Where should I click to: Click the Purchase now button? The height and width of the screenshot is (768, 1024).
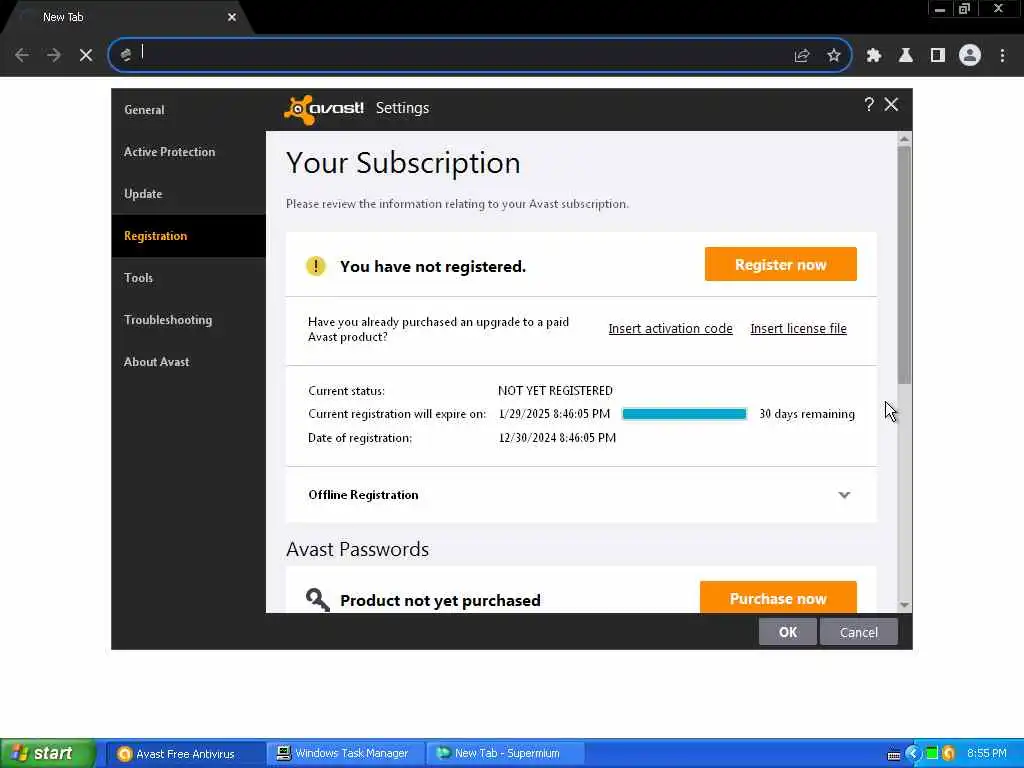point(778,598)
